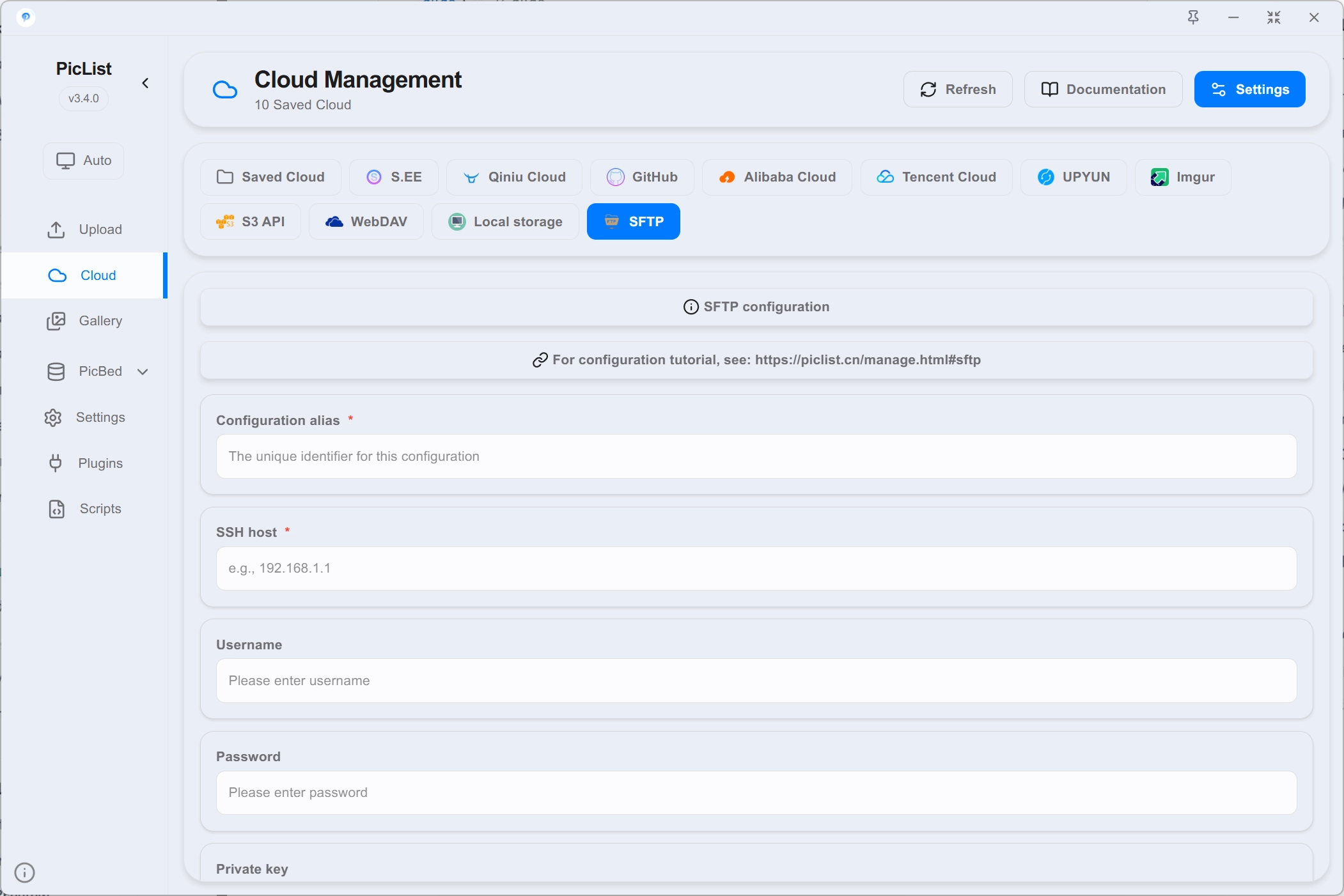This screenshot has height=896, width=1344.
Task: Click the Qiniu Cloud logo icon
Action: (471, 177)
